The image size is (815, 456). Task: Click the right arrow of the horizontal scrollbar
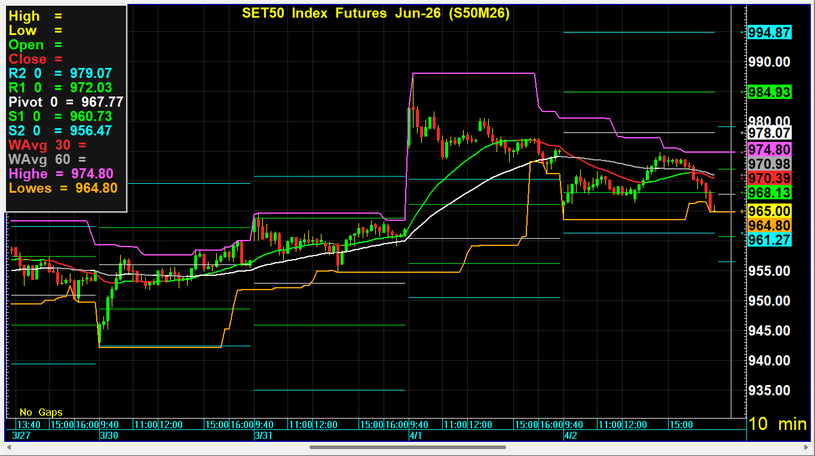pyautogui.click(x=807, y=447)
